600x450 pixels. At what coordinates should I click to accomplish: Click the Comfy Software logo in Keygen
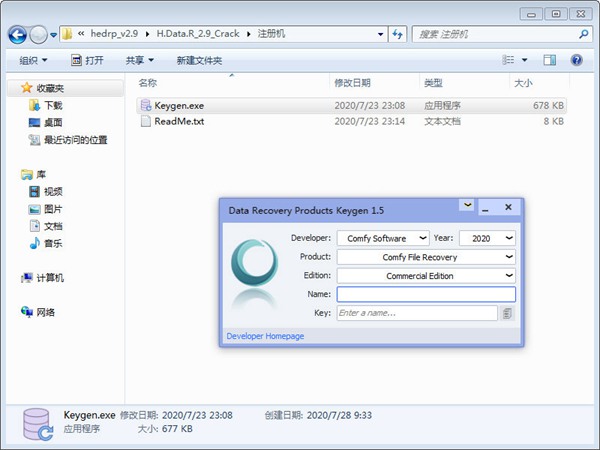click(x=254, y=262)
